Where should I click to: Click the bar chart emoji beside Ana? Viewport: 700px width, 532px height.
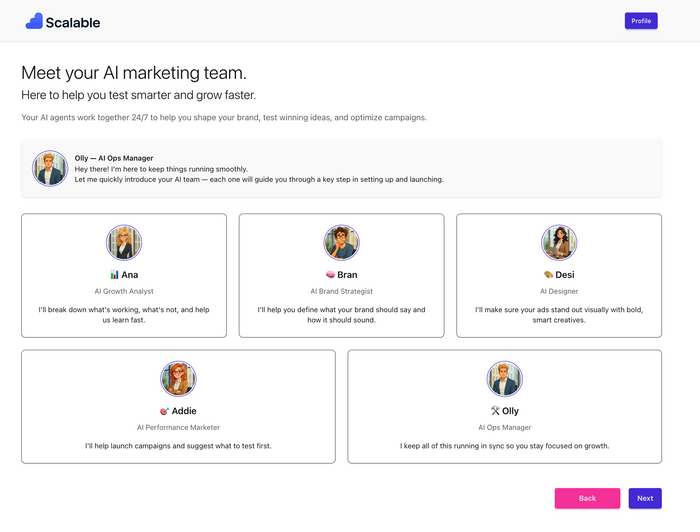114,275
